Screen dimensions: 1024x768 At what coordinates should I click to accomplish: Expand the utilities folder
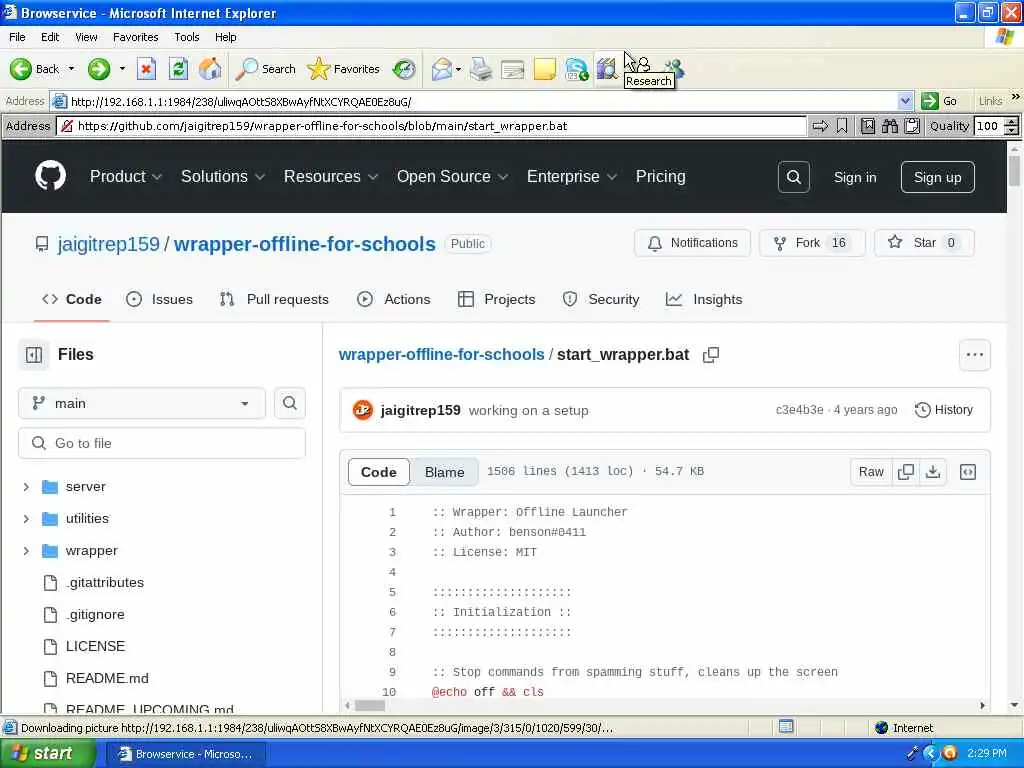point(26,519)
